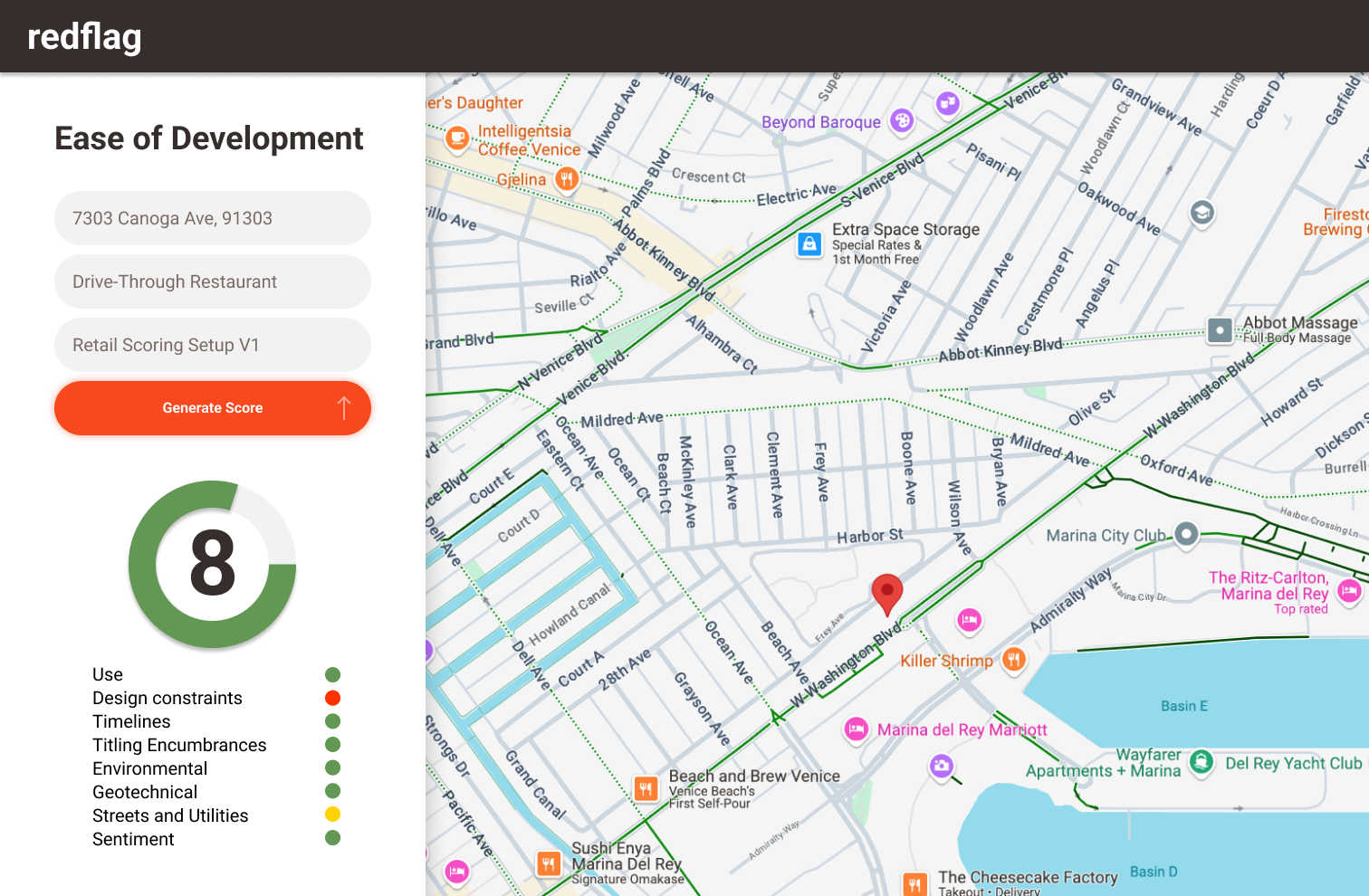Click the purple camera icon near Marriott
The image size is (1369, 896).
click(942, 767)
